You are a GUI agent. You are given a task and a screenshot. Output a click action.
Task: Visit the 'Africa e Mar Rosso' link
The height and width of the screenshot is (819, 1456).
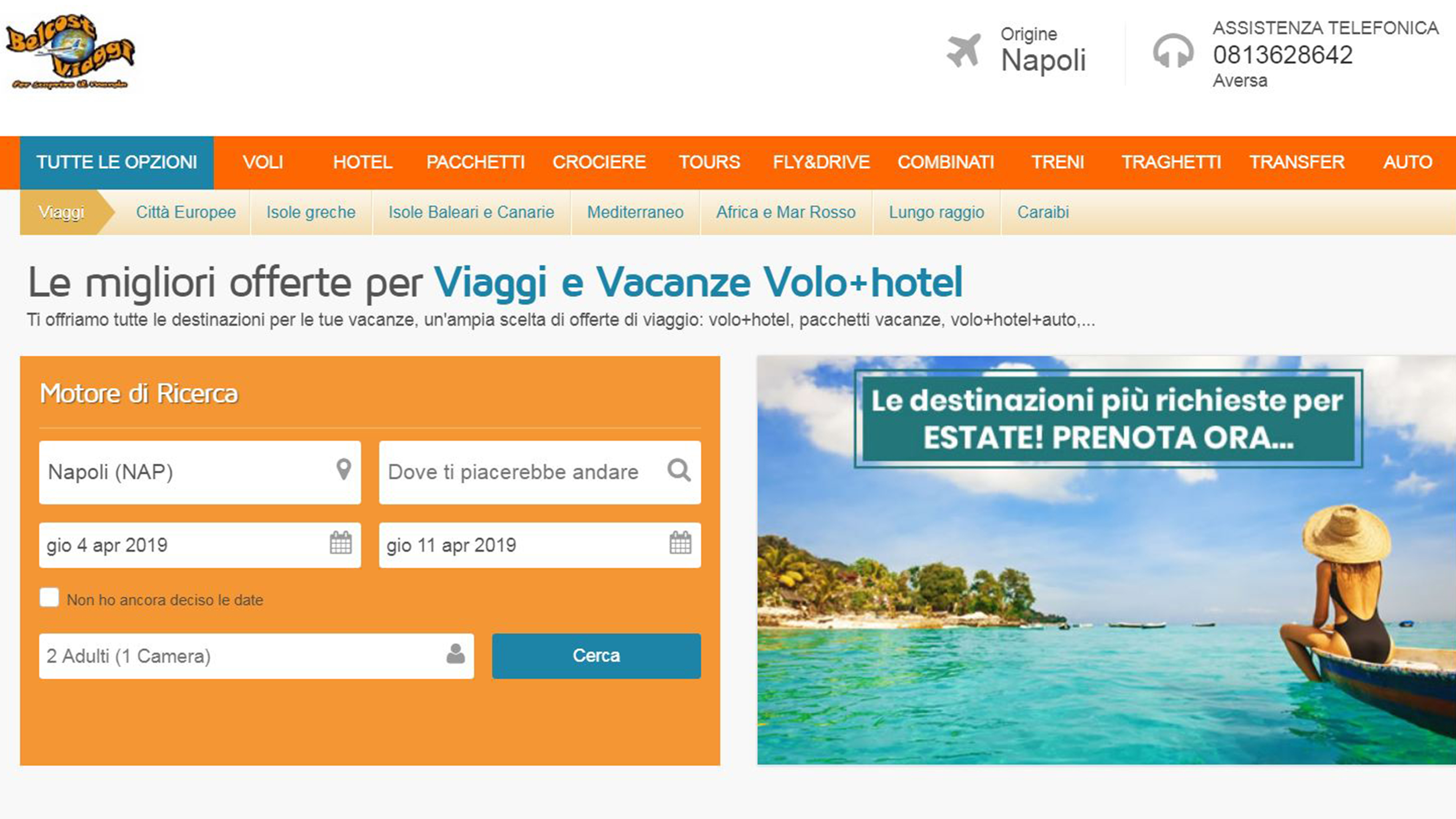click(786, 212)
